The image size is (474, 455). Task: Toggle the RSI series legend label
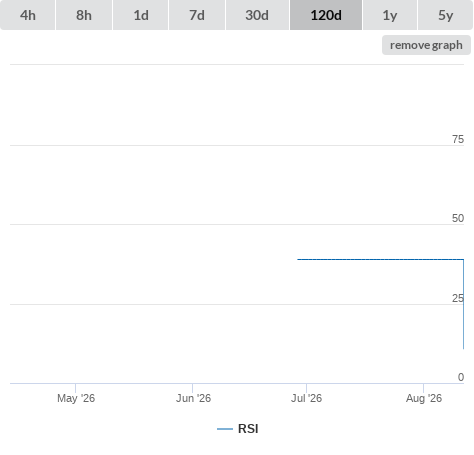(248, 429)
